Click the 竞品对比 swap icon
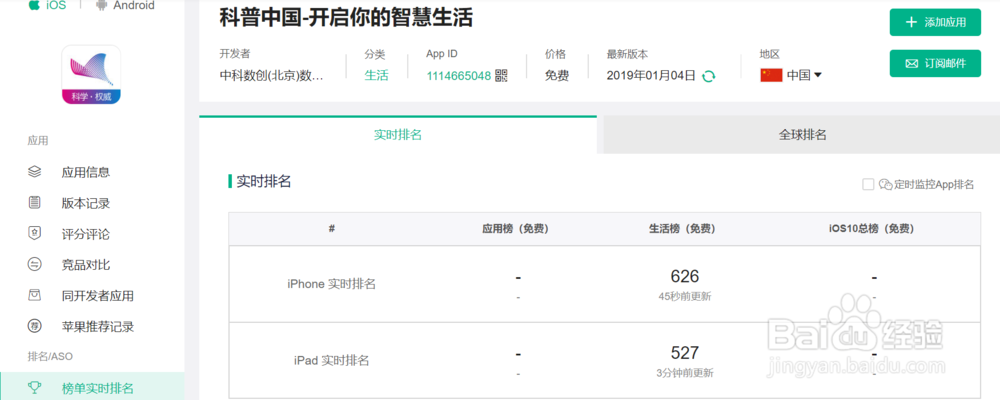This screenshot has height=400, width=1000. [34, 264]
